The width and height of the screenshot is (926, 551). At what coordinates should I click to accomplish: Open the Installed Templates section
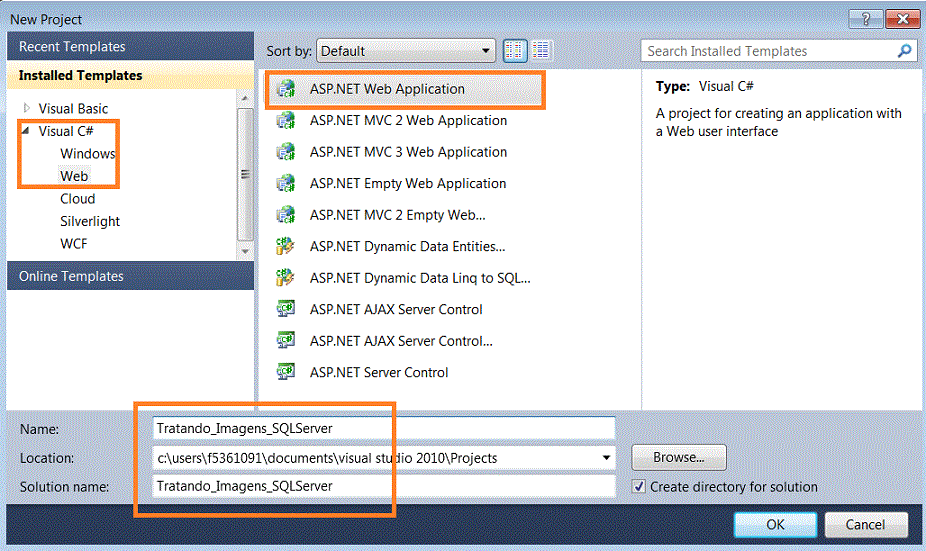131,75
